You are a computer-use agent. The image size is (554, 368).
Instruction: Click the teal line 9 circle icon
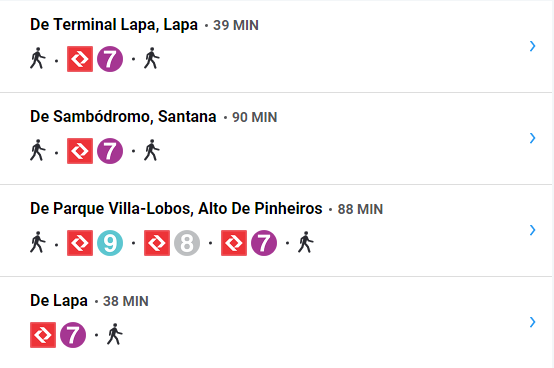110,243
